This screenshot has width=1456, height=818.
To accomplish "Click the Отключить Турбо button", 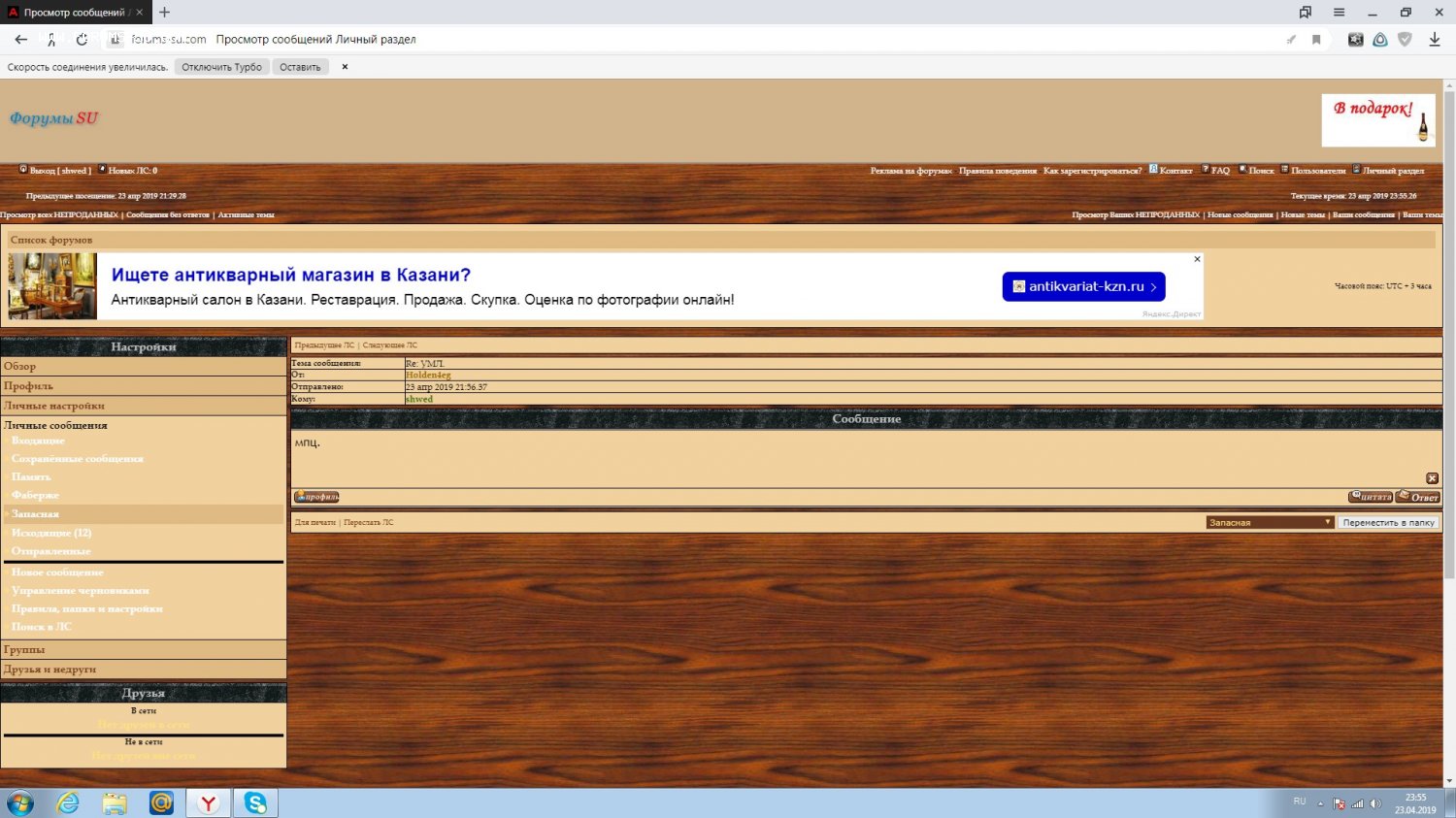I will (221, 67).
